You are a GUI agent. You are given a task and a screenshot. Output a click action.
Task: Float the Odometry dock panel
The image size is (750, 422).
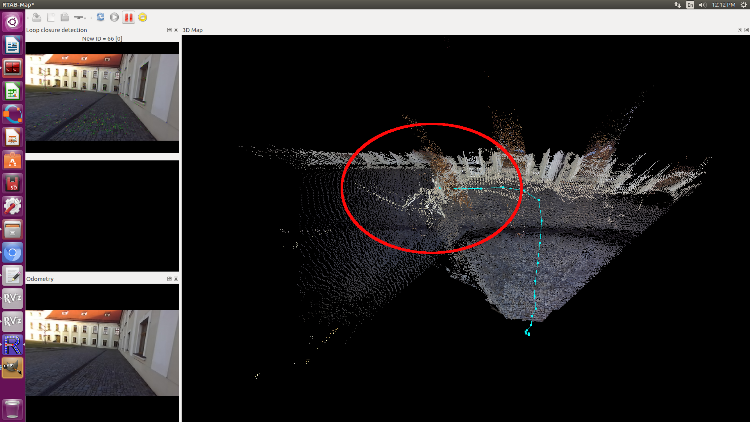click(168, 279)
